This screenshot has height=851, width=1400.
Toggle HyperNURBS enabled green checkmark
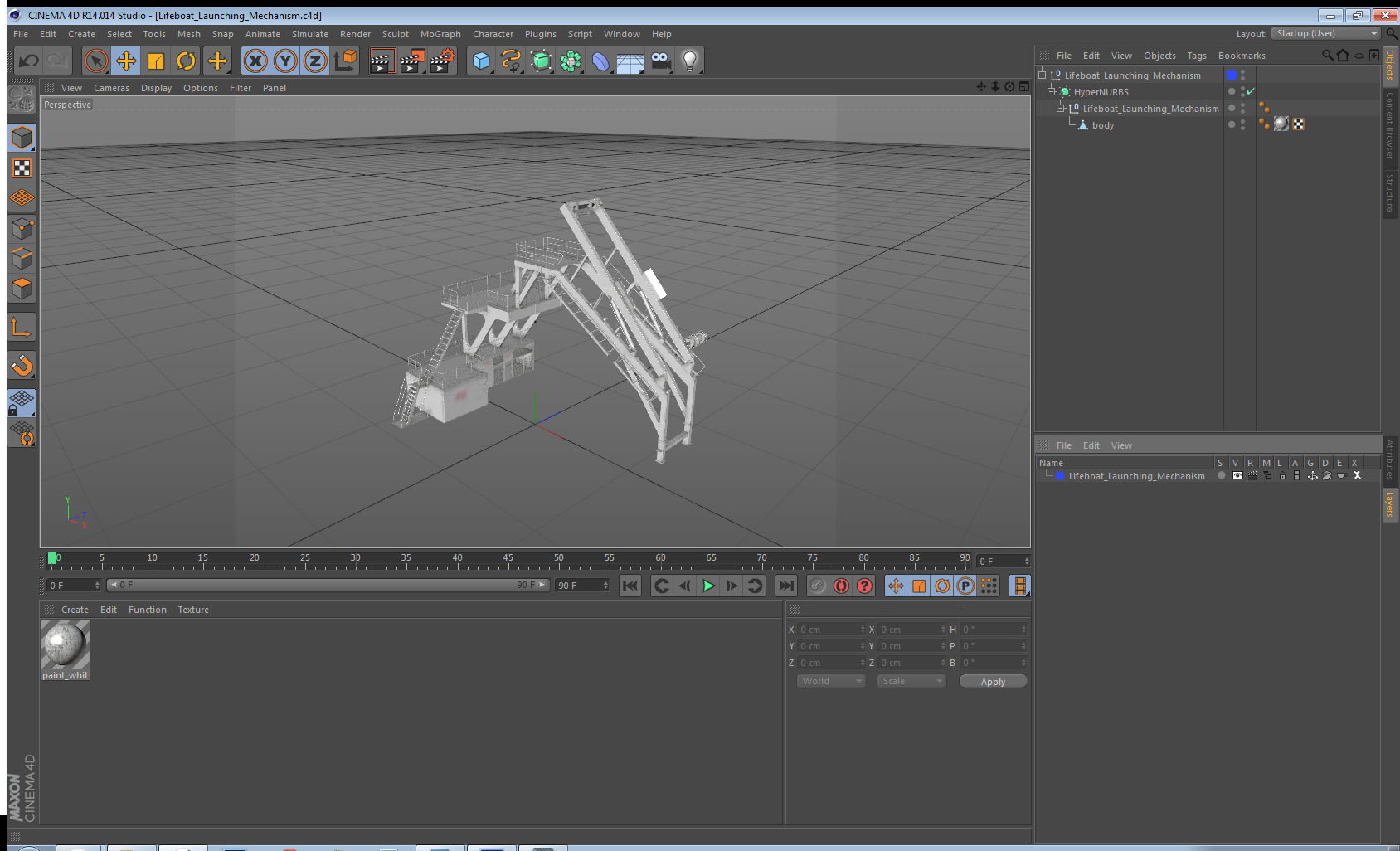[1251, 91]
